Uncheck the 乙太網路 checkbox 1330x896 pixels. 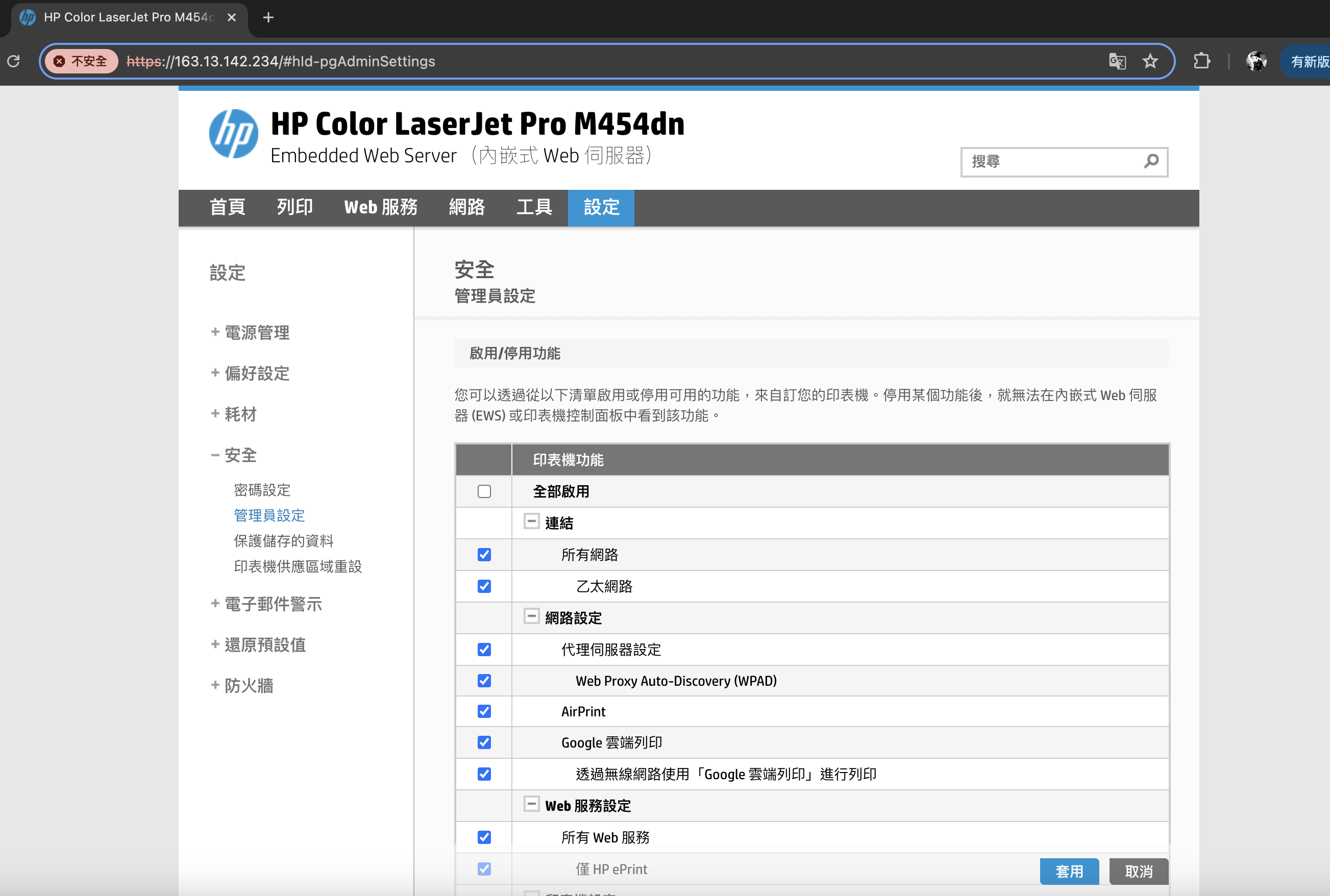coord(484,586)
